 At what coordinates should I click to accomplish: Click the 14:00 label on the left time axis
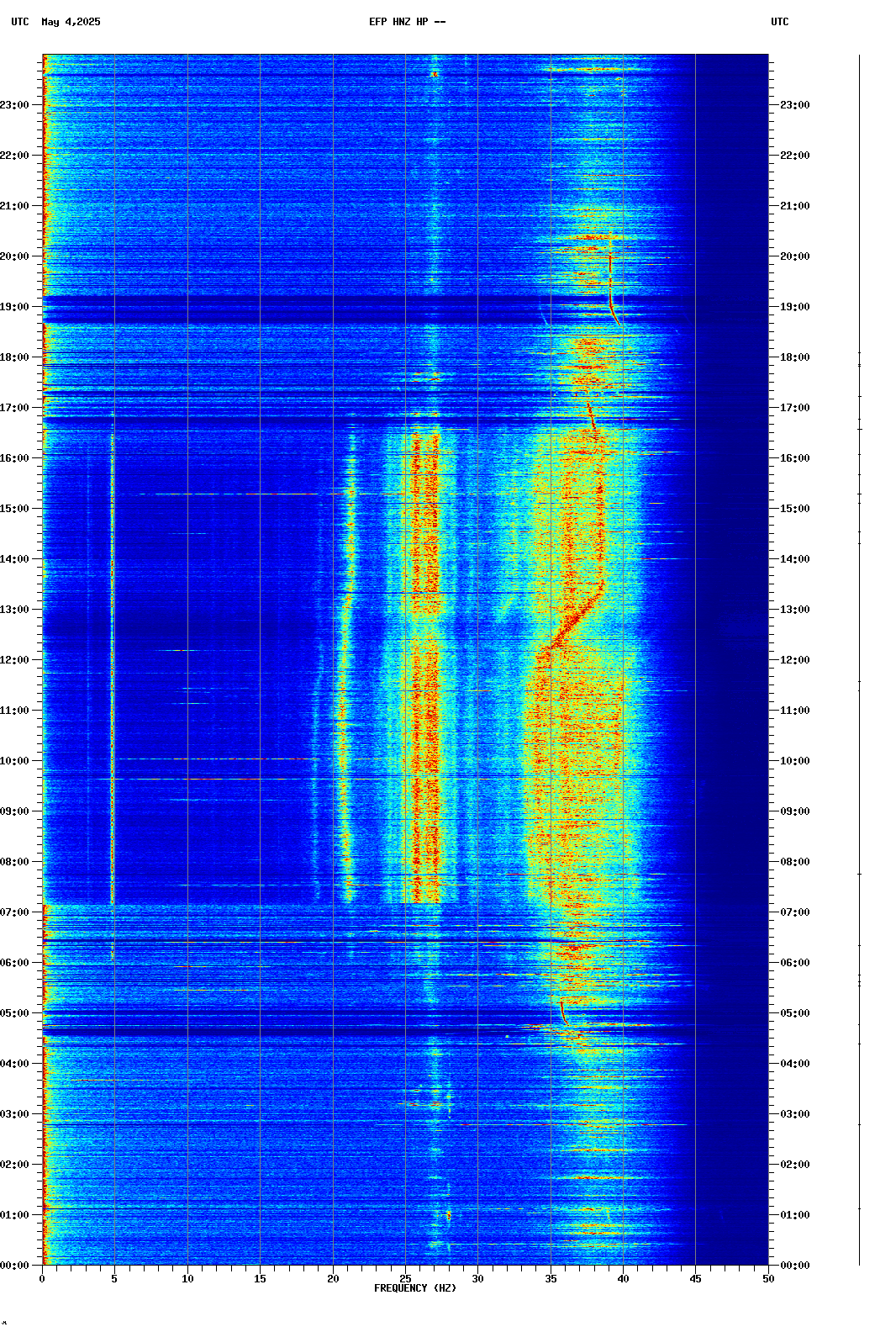coord(14,559)
